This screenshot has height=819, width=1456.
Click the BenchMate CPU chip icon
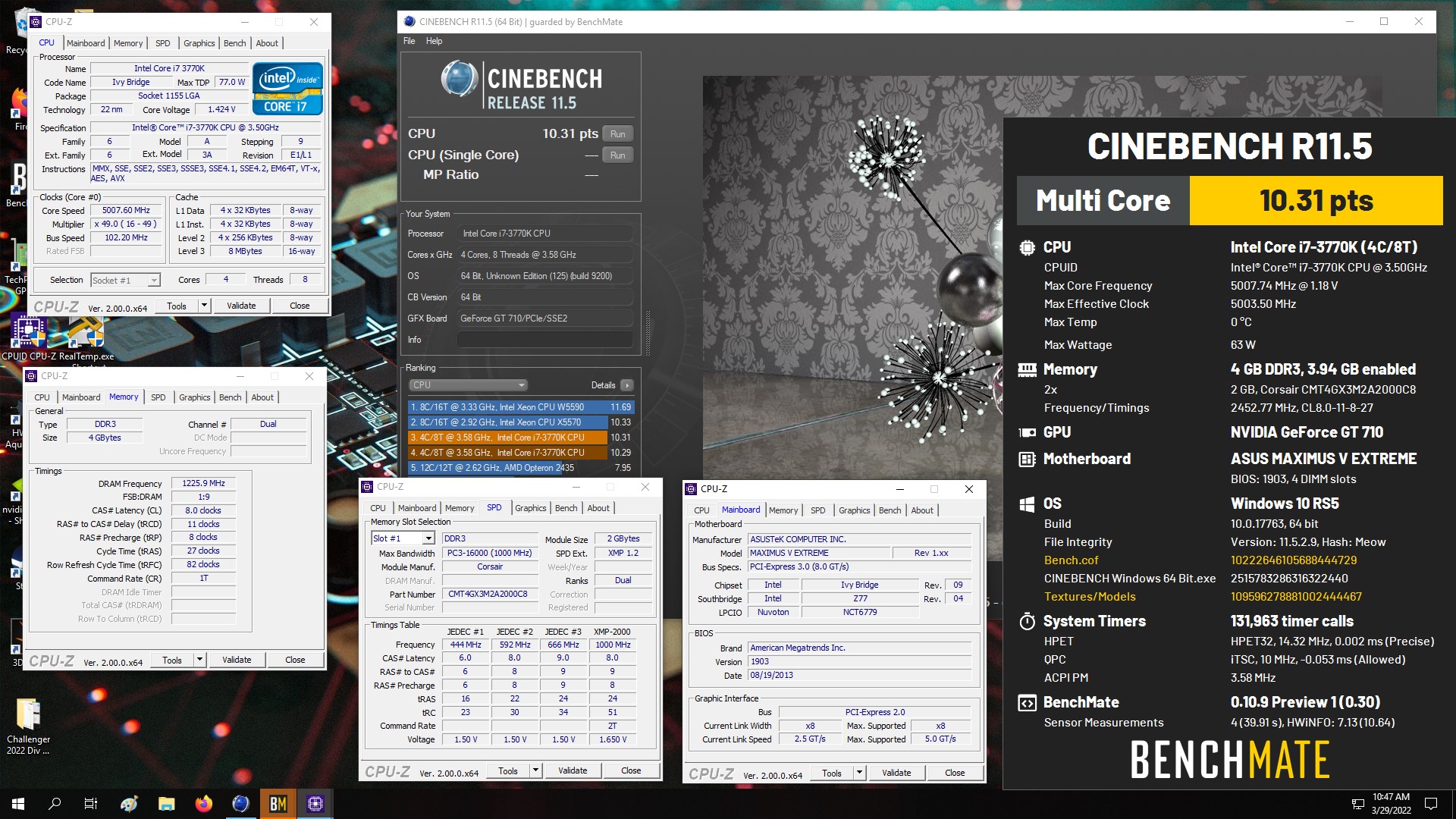1027,247
